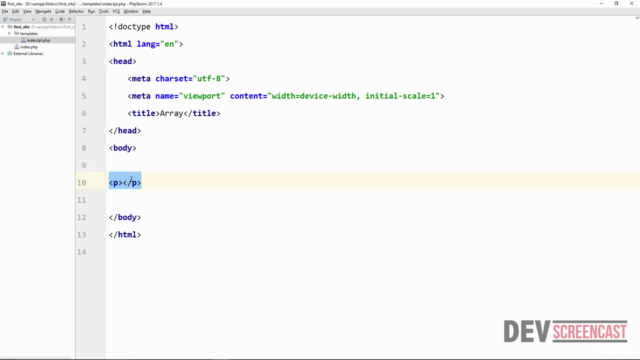Click the PhpStorm window icon in title bar

[x=3, y=3]
